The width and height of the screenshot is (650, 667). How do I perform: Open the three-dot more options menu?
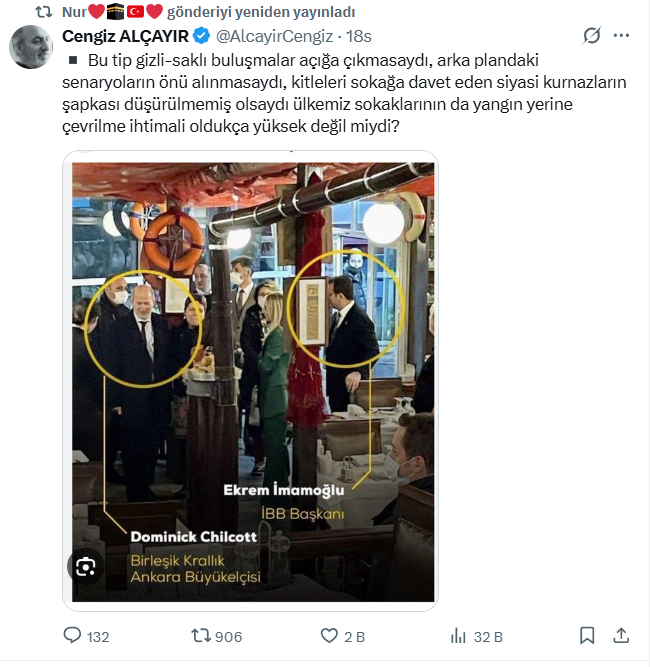pos(621,36)
